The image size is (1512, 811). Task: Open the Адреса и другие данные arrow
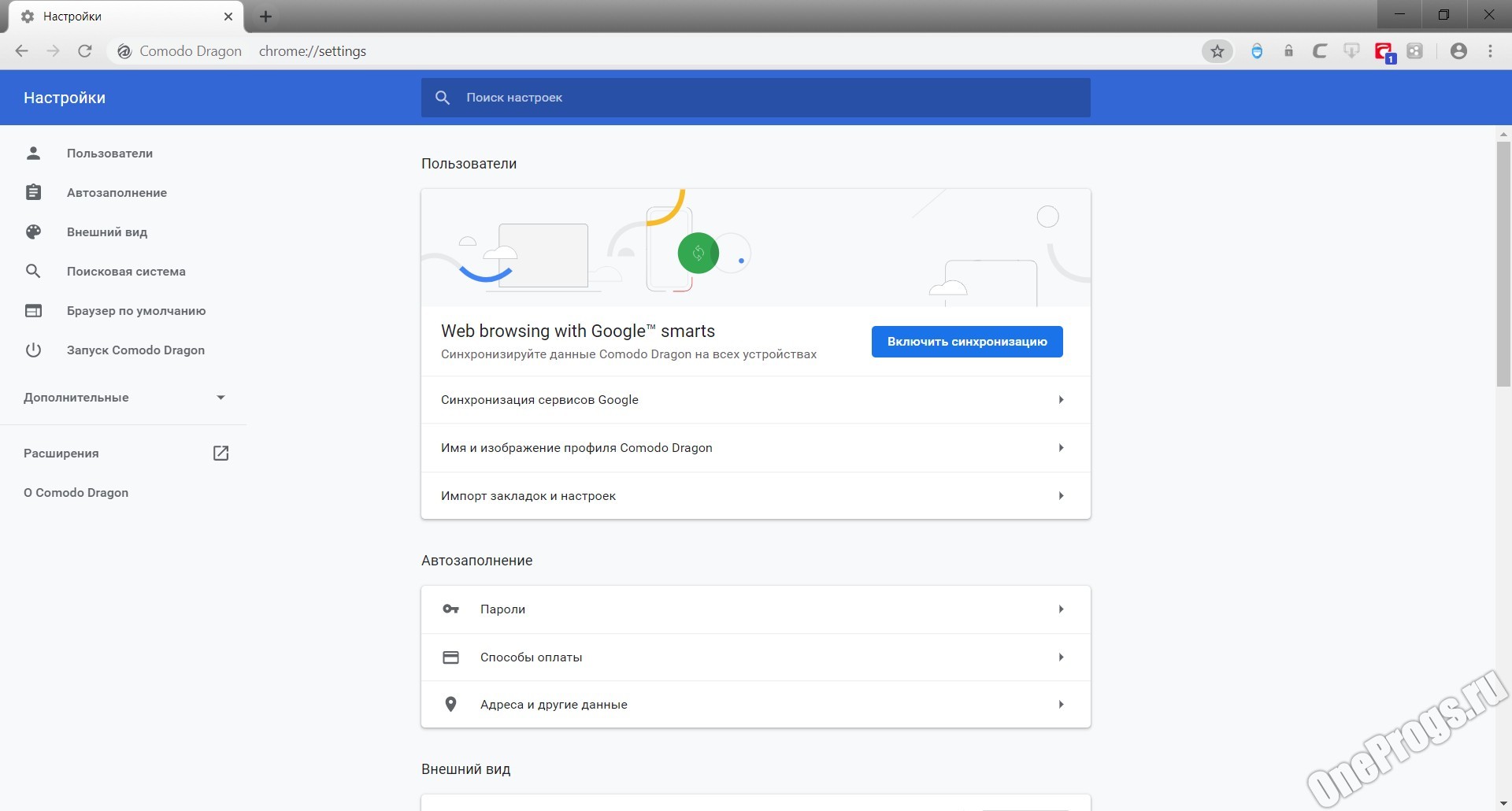[1061, 705]
